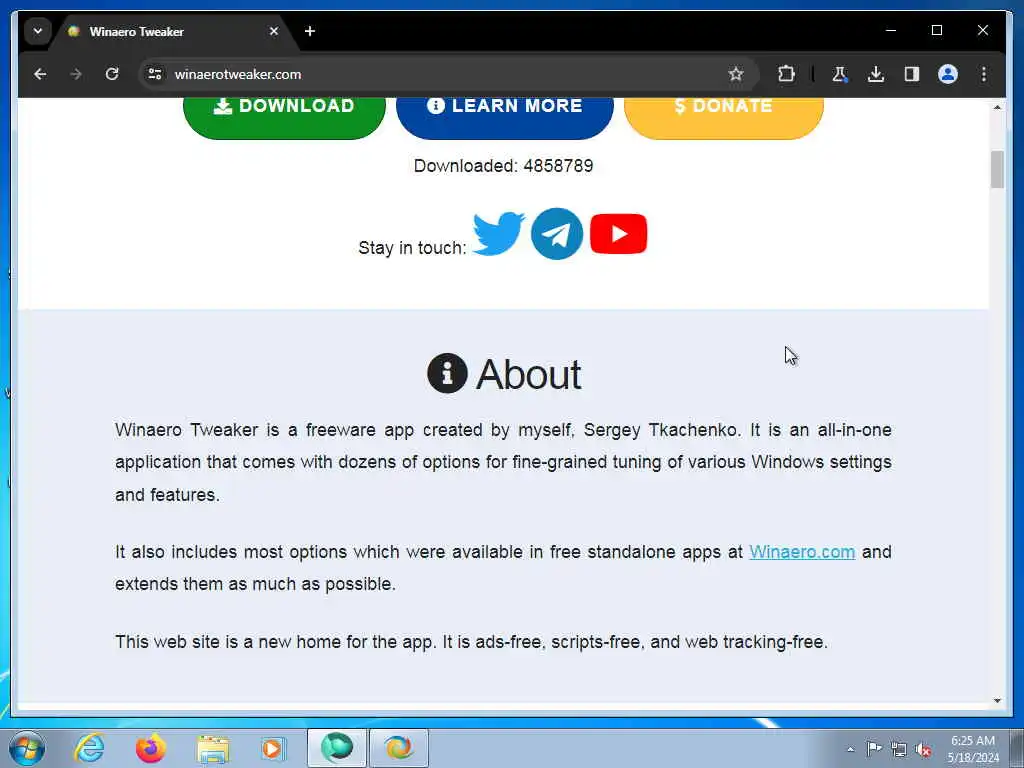This screenshot has height=768, width=1024.
Task: Open the YouTube icon
Action: [618, 234]
